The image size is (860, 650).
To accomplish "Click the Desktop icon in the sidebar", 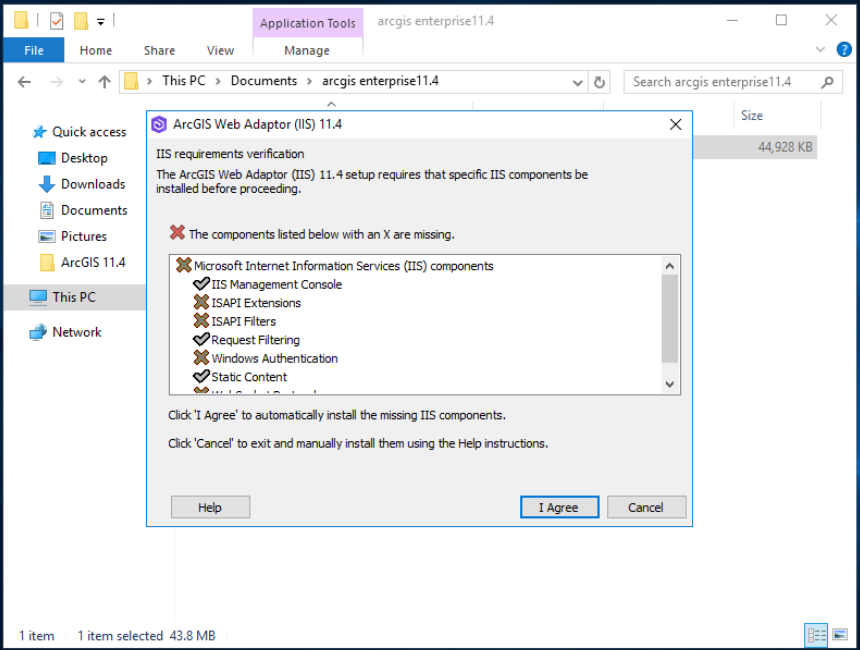I will (47, 159).
